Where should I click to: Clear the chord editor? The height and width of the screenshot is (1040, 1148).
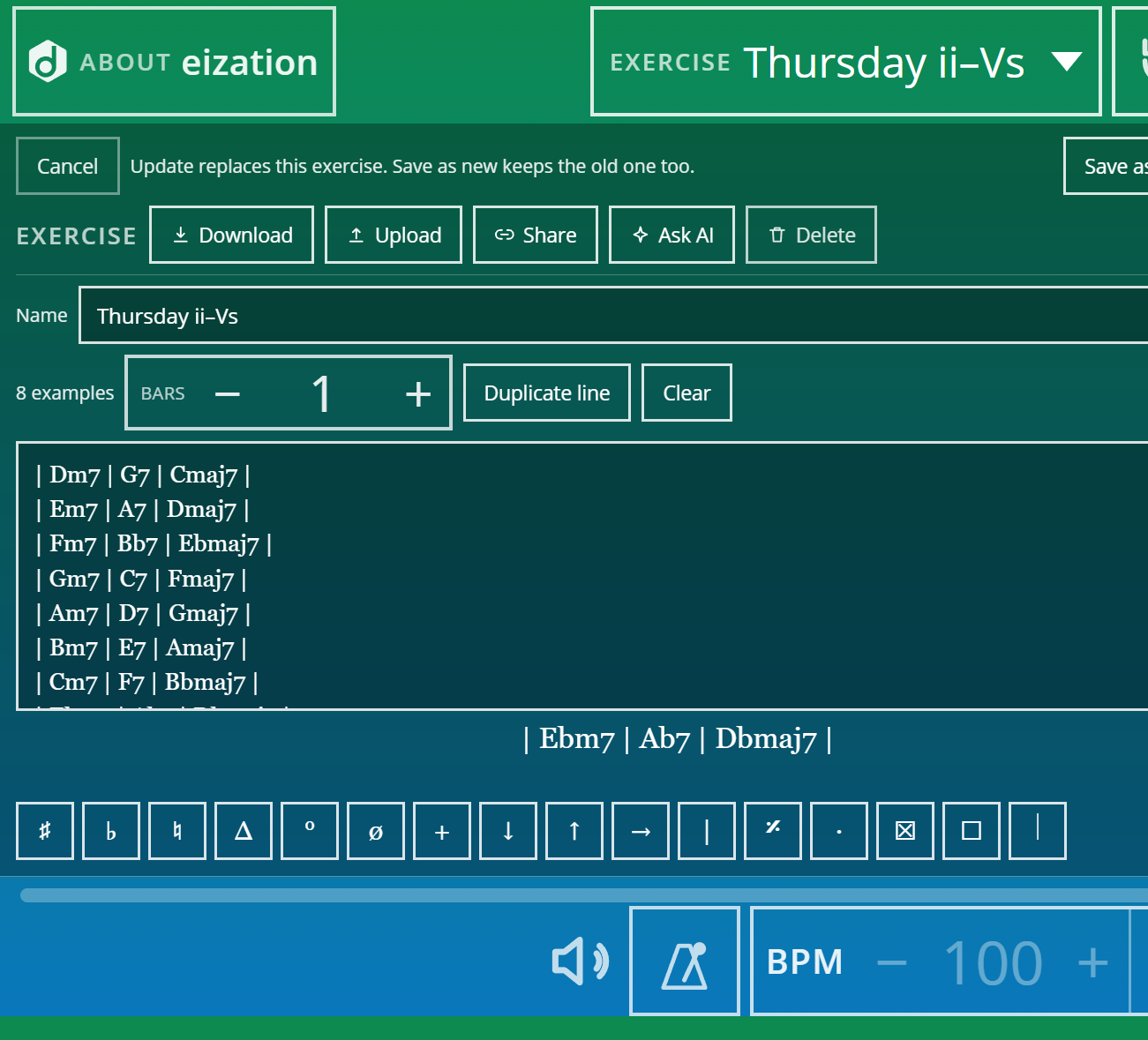pos(687,393)
